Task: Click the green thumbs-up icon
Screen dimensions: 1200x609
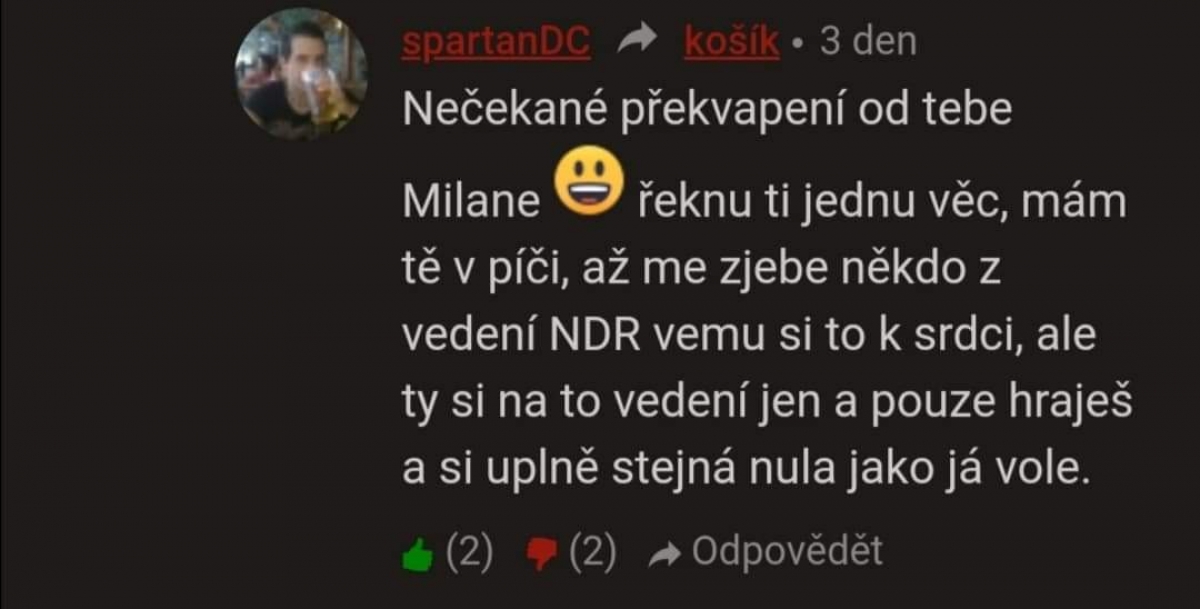Action: tap(417, 553)
